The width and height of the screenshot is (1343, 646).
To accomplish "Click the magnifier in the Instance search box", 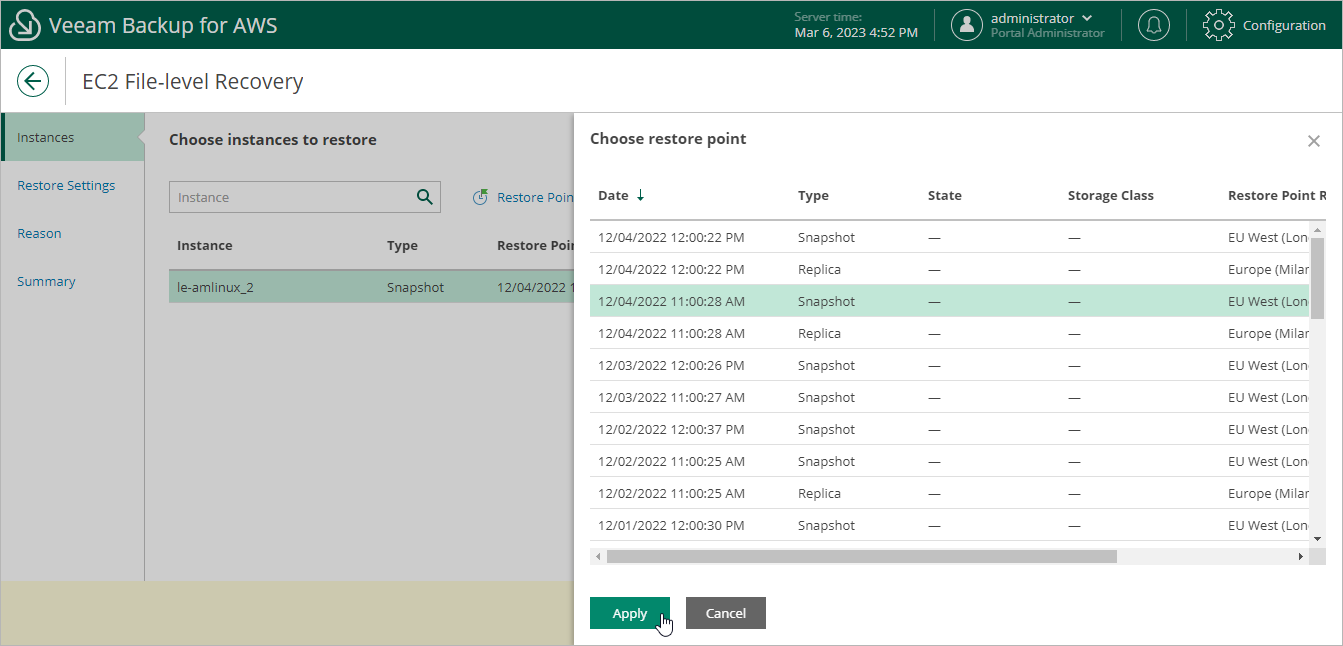I will coord(424,197).
